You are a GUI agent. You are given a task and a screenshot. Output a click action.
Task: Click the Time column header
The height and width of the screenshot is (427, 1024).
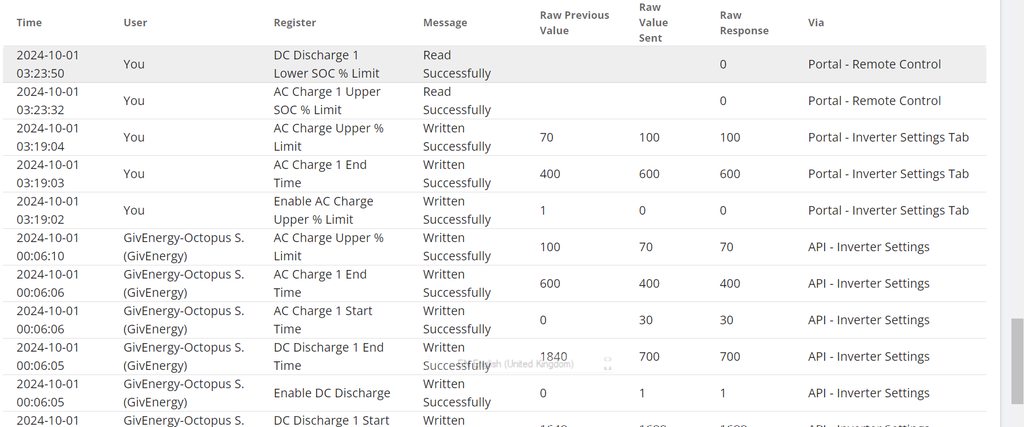(29, 22)
